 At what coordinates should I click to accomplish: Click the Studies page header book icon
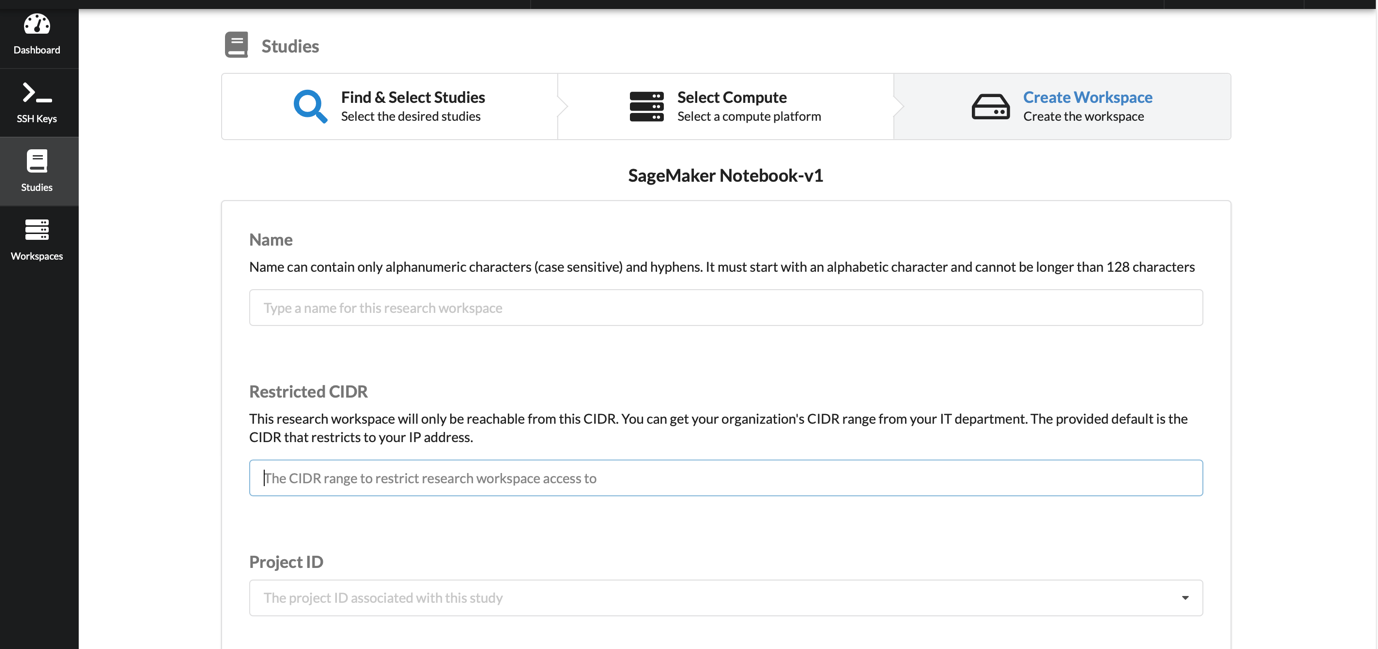point(237,45)
